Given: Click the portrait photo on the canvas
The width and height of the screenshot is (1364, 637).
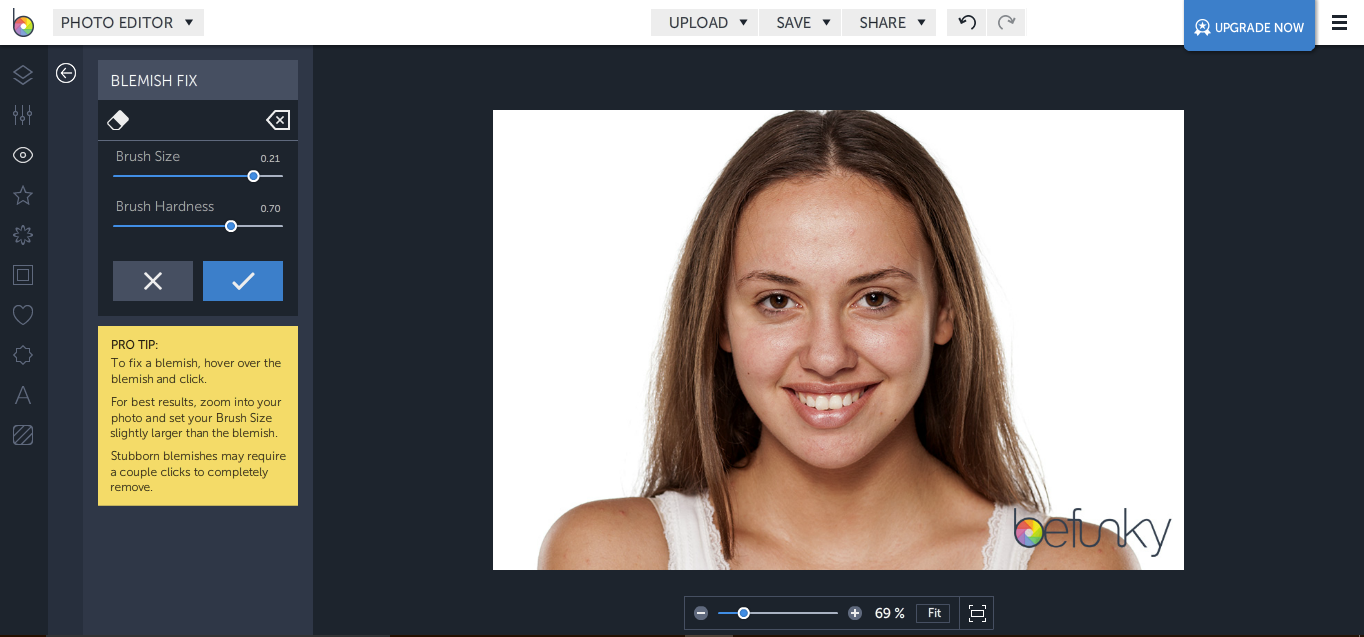Looking at the screenshot, I should pyautogui.click(x=838, y=340).
